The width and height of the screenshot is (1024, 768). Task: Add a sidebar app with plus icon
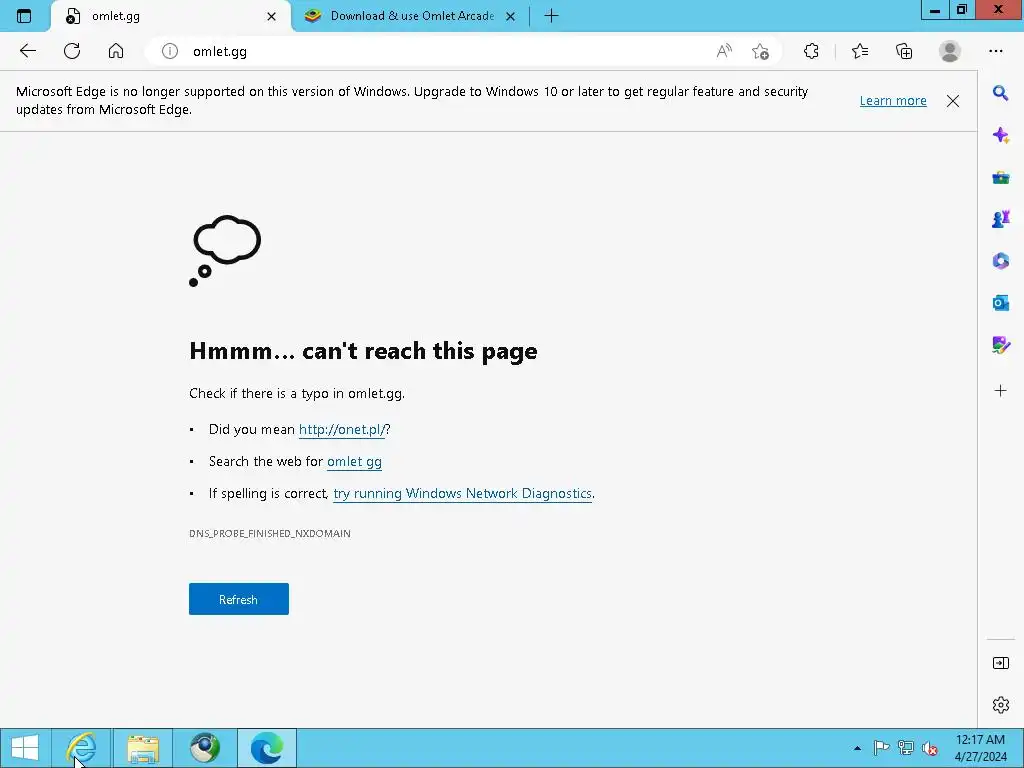click(x=1000, y=391)
